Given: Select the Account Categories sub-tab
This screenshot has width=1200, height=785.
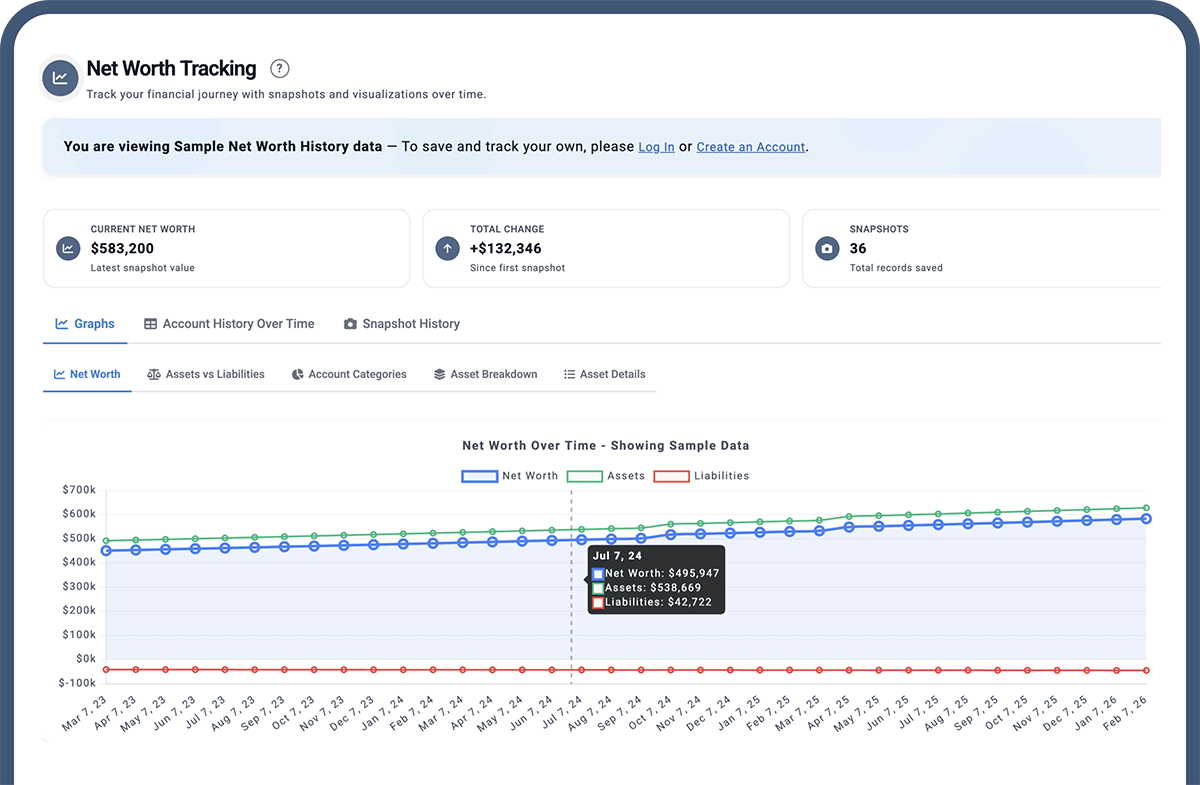Looking at the screenshot, I should tap(349, 374).
